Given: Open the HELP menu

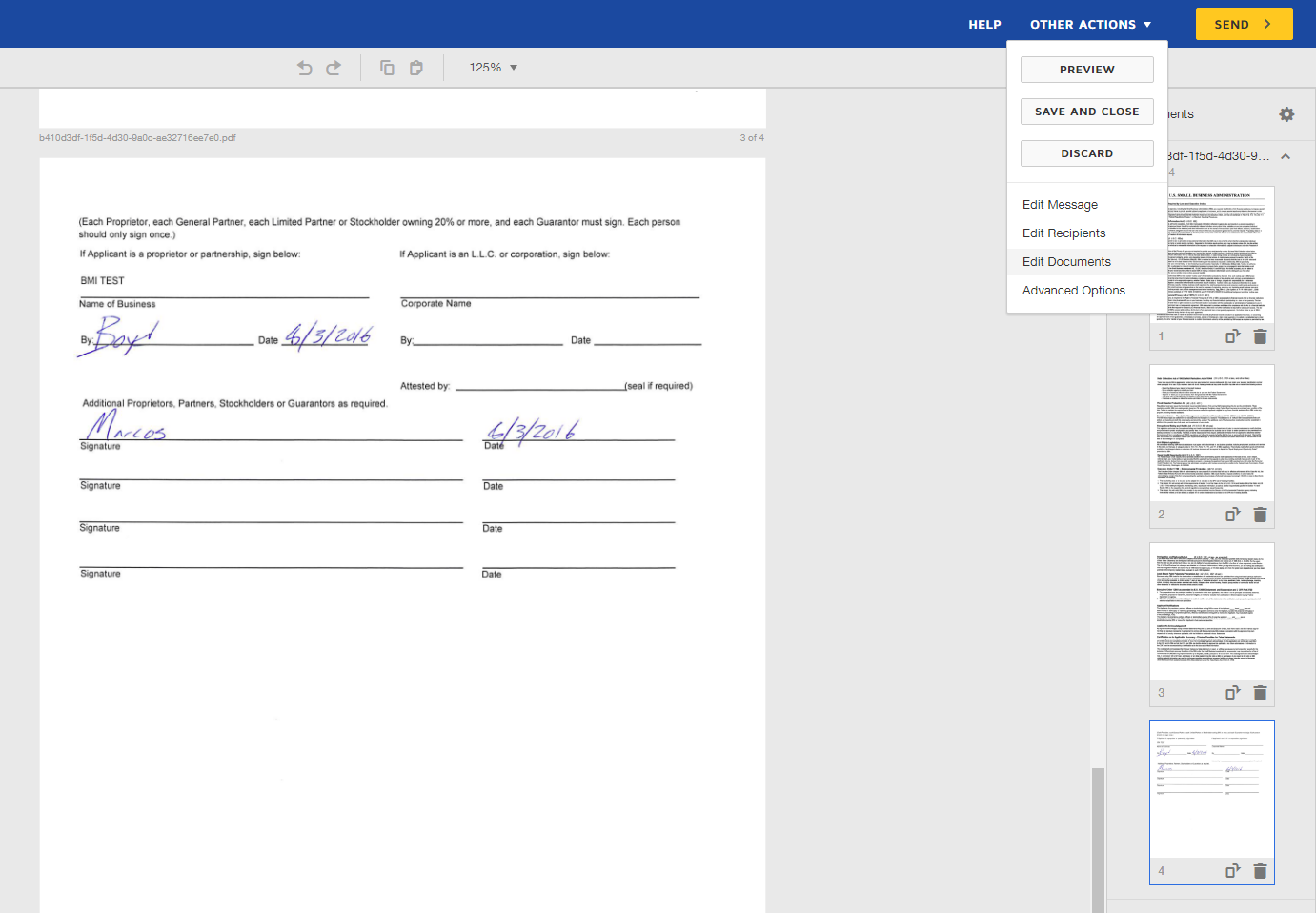Looking at the screenshot, I should pos(984,25).
